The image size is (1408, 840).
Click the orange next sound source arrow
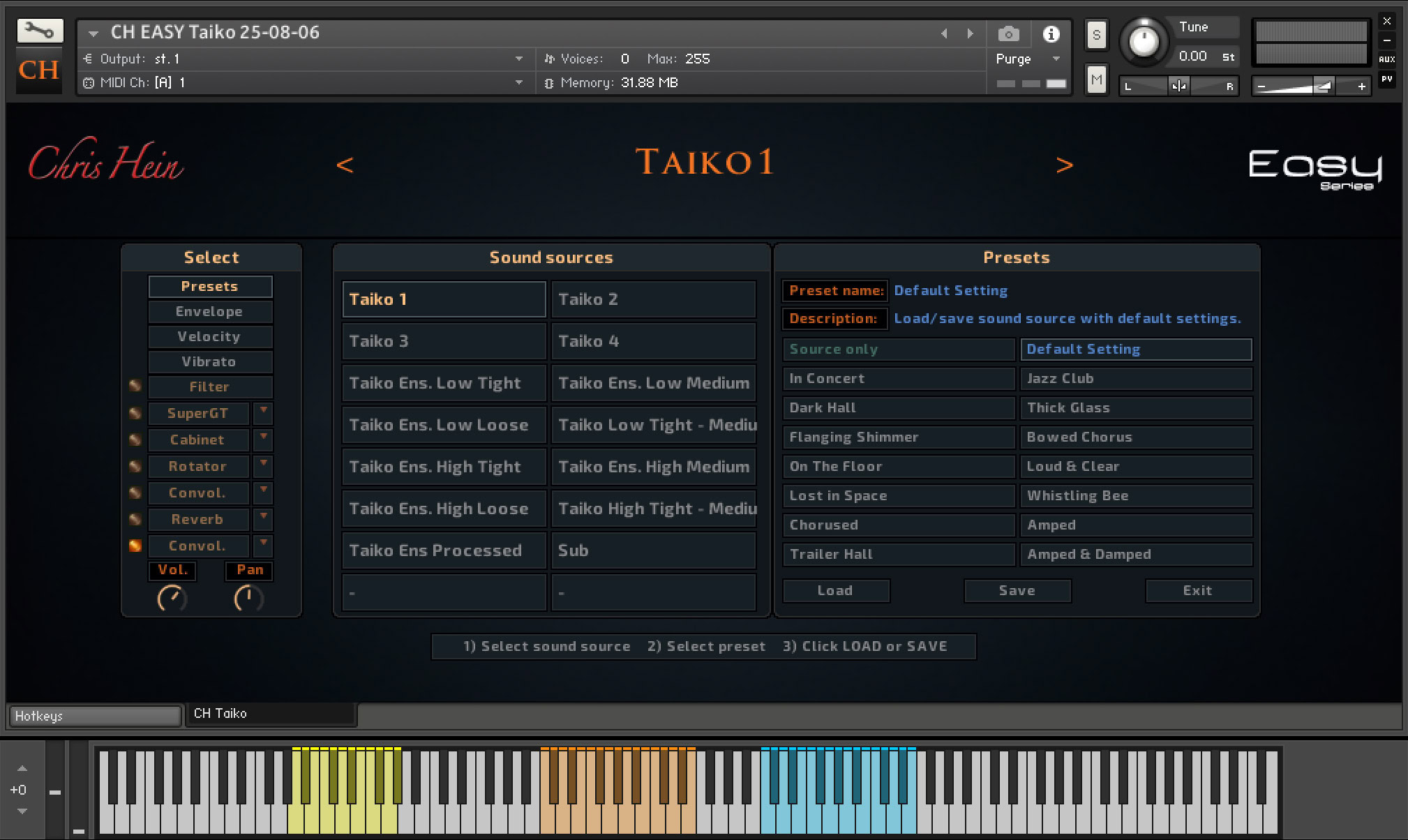click(1064, 165)
